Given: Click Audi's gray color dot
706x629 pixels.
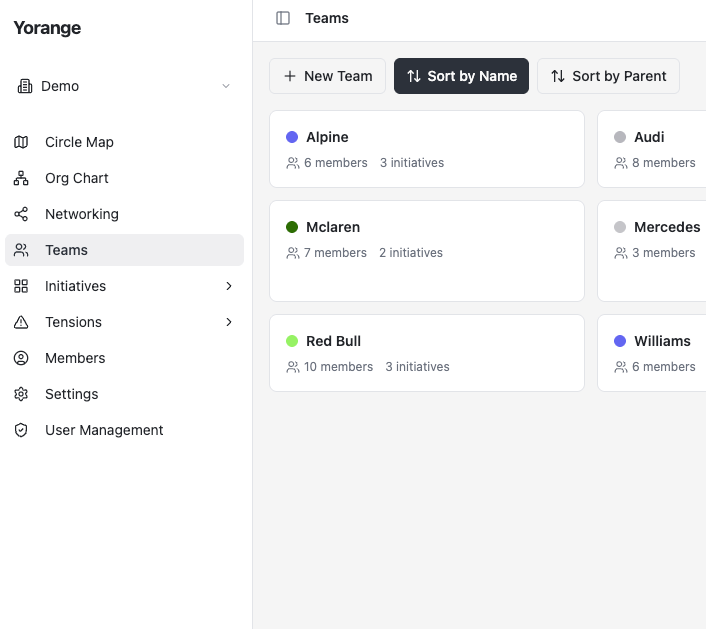Looking at the screenshot, I should [620, 137].
